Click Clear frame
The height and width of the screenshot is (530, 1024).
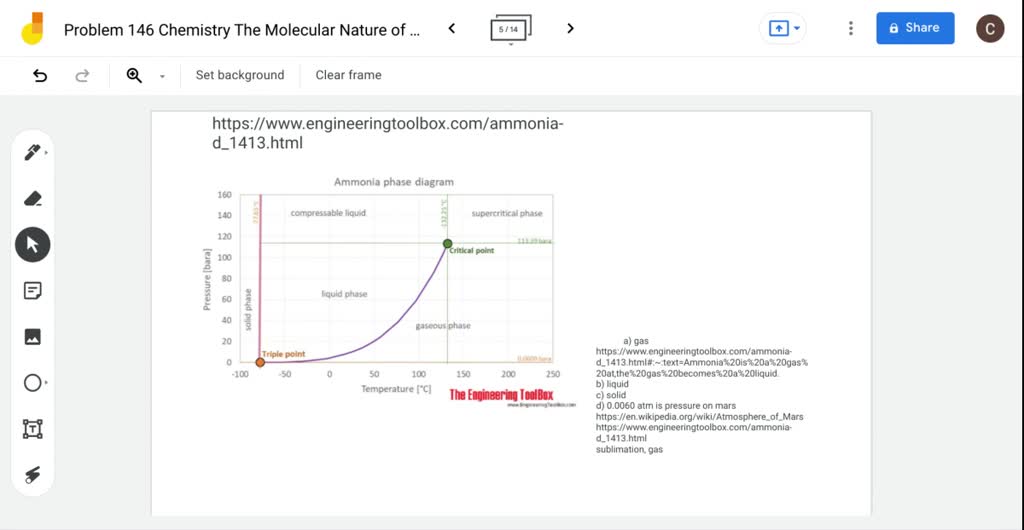coord(348,75)
